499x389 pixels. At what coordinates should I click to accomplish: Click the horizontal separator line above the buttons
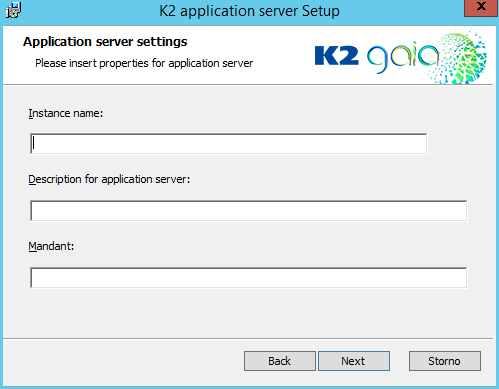click(248, 339)
